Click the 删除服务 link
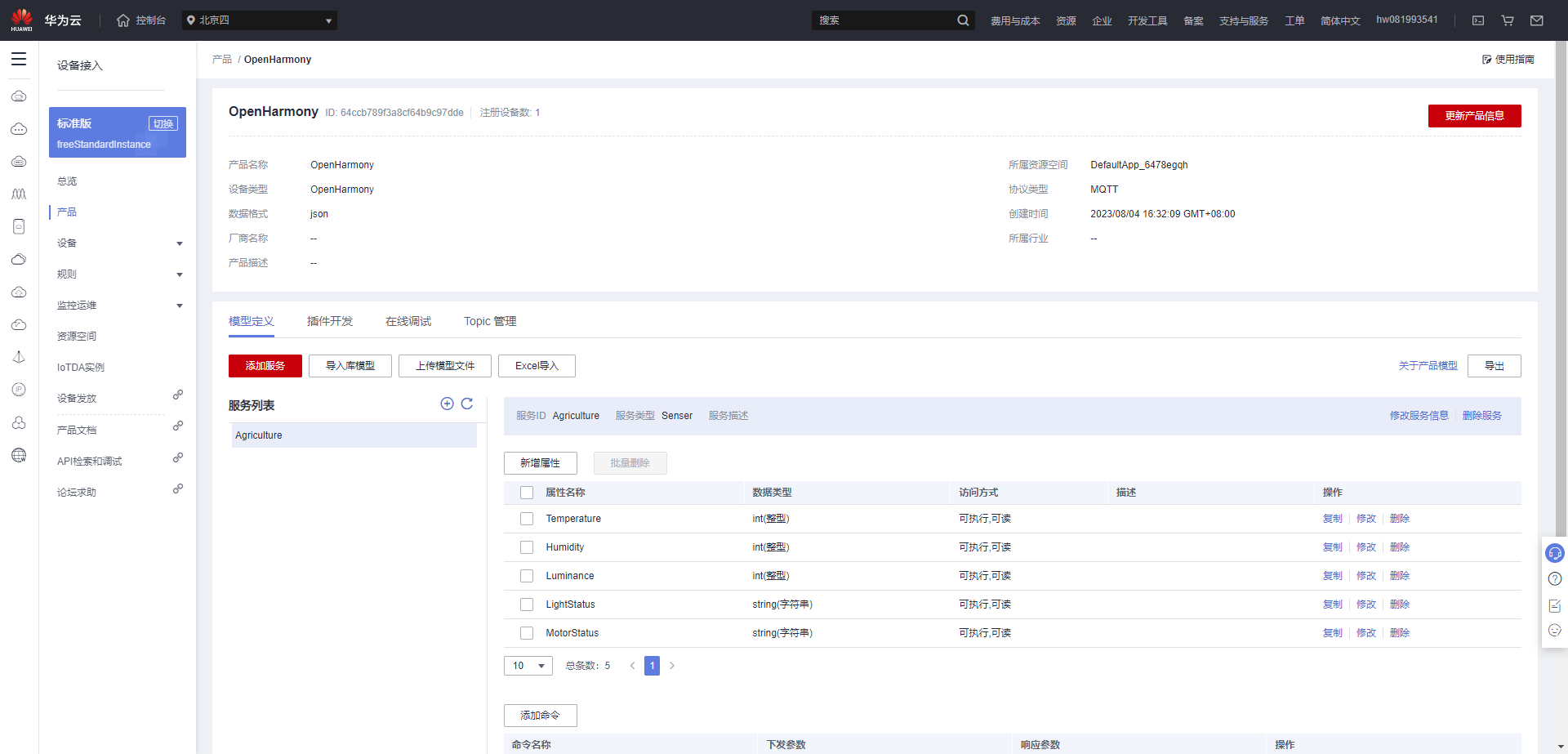Image resolution: width=1568 pixels, height=754 pixels. [x=1482, y=416]
